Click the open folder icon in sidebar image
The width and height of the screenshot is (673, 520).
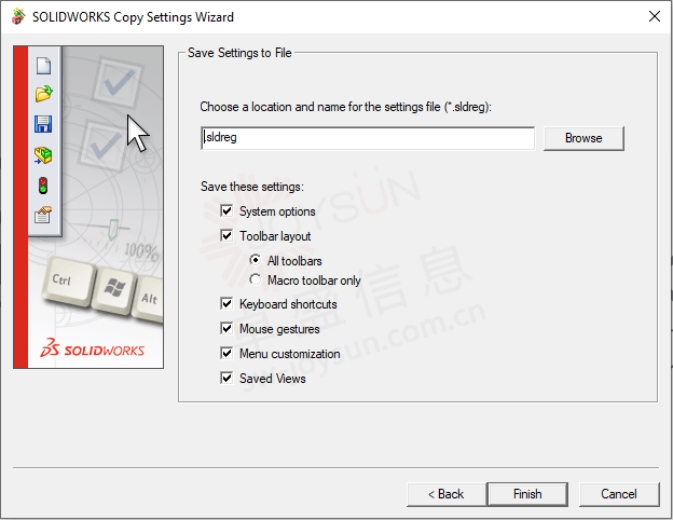coord(44,93)
